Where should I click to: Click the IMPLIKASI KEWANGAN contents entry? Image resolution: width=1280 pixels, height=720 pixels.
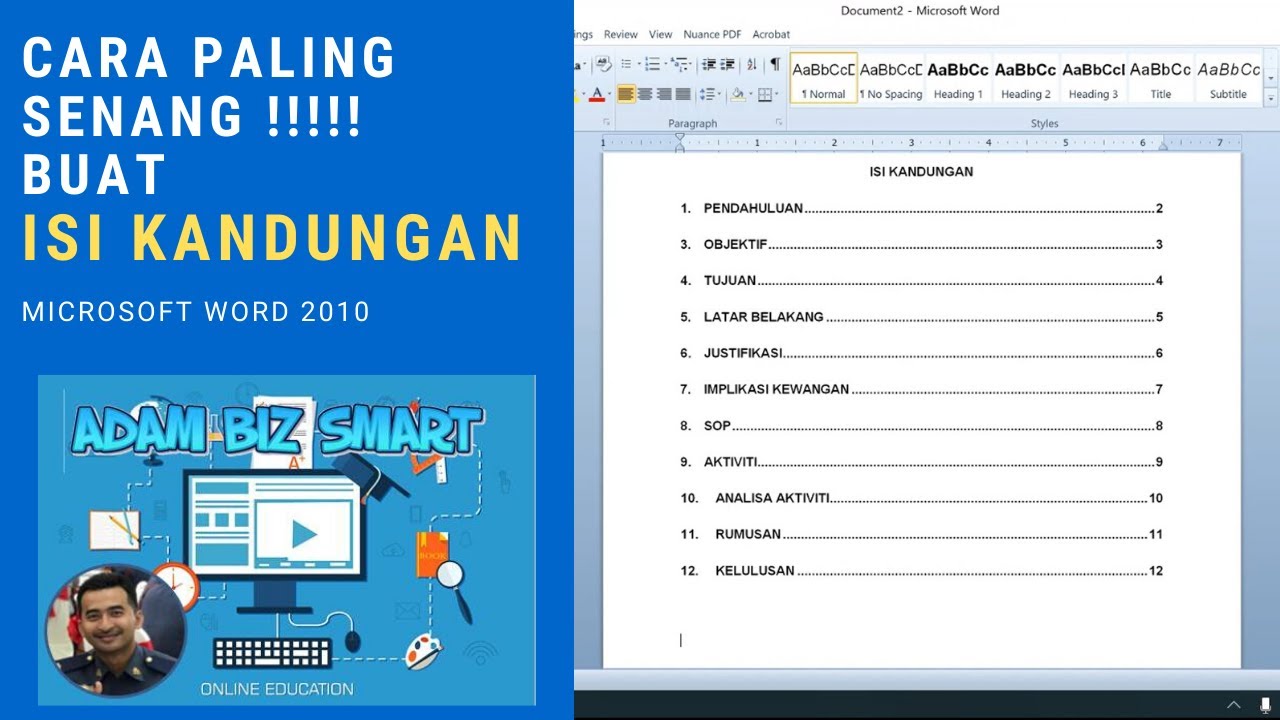921,390
